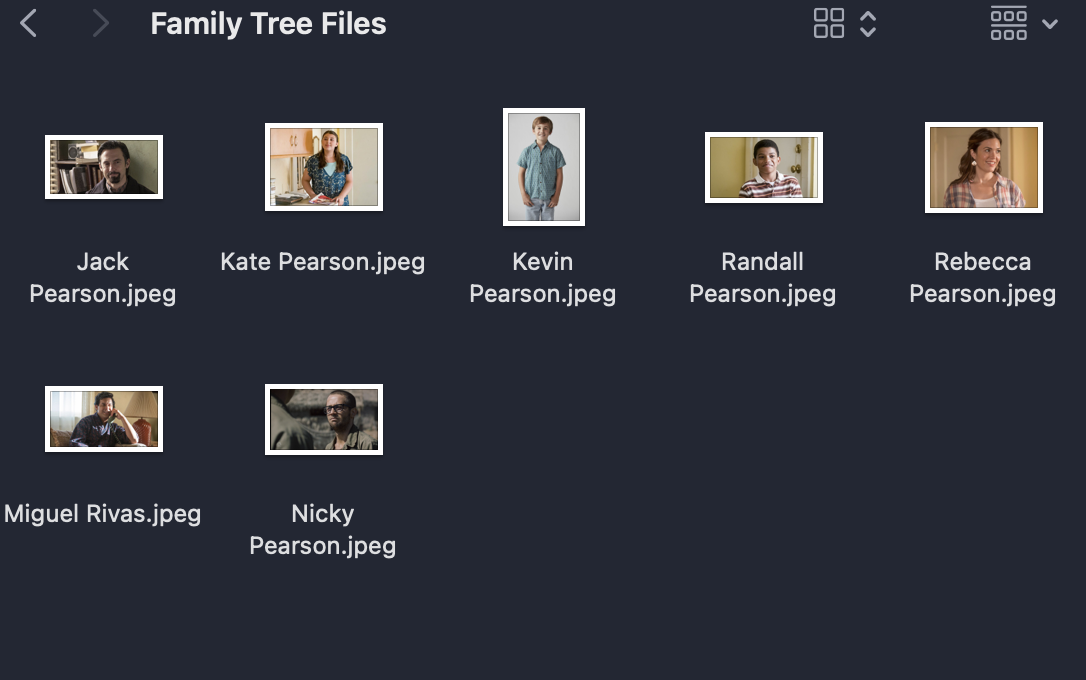This screenshot has height=680, width=1086.
Task: Go forward with the right arrow
Action: point(101,24)
